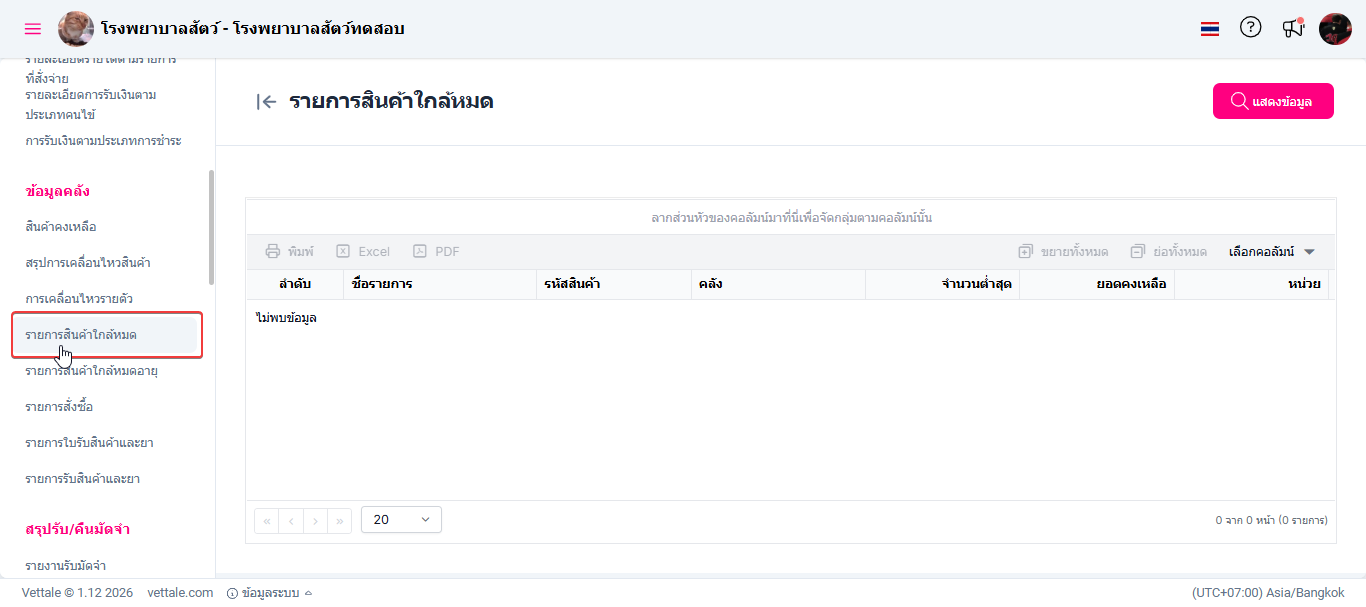
Task: Open help question mark icon
Action: tap(1251, 28)
